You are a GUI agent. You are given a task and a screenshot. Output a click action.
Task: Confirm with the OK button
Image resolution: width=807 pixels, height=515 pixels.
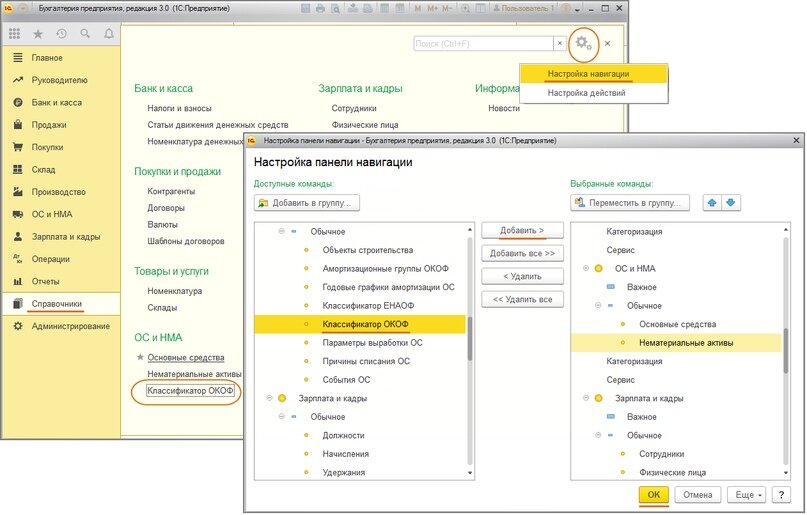(654, 495)
